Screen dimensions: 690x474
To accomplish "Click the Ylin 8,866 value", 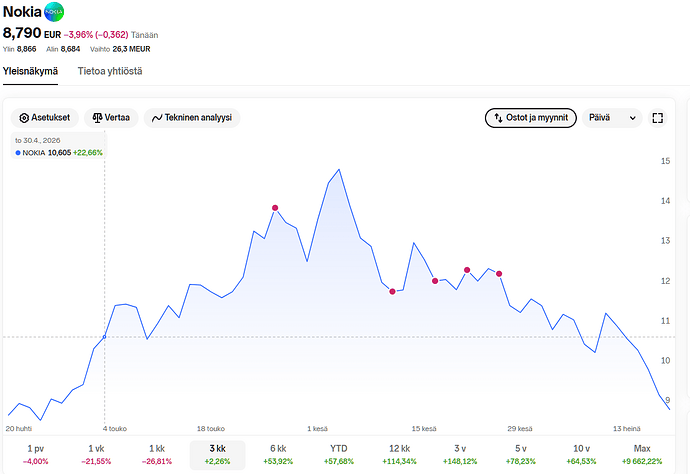I will coord(19,49).
